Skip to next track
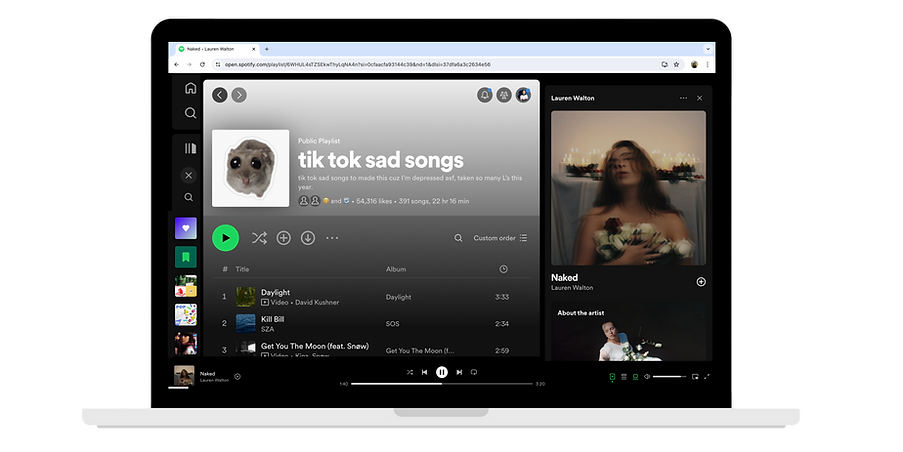903x452 pixels. (x=459, y=372)
